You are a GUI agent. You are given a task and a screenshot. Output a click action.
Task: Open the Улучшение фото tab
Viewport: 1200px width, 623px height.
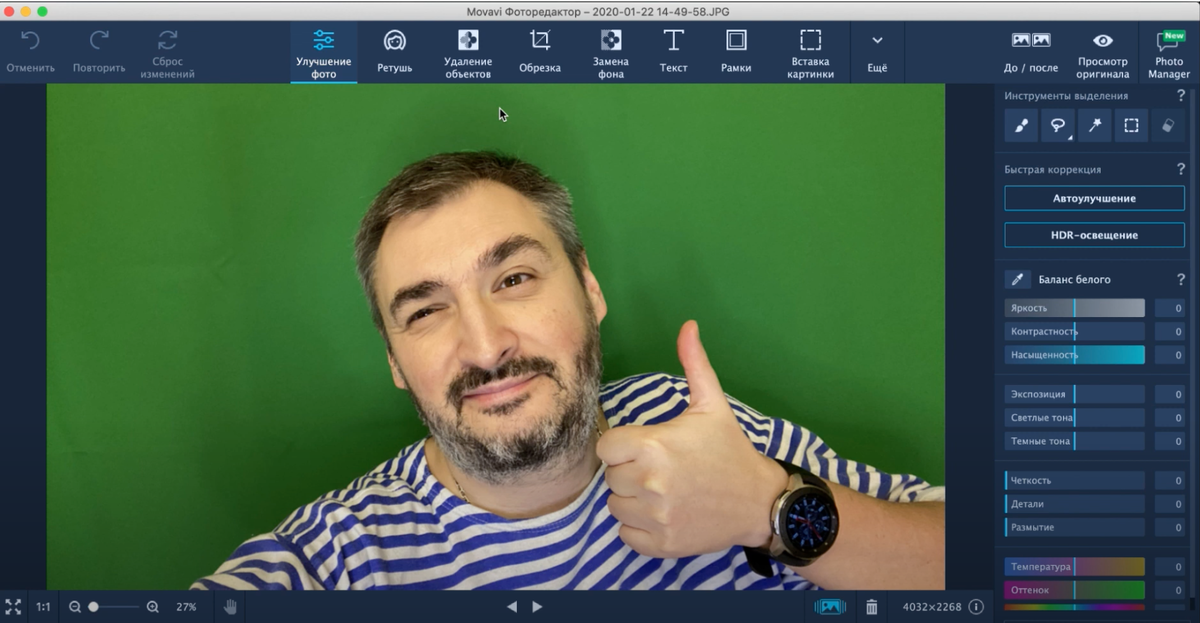(324, 54)
